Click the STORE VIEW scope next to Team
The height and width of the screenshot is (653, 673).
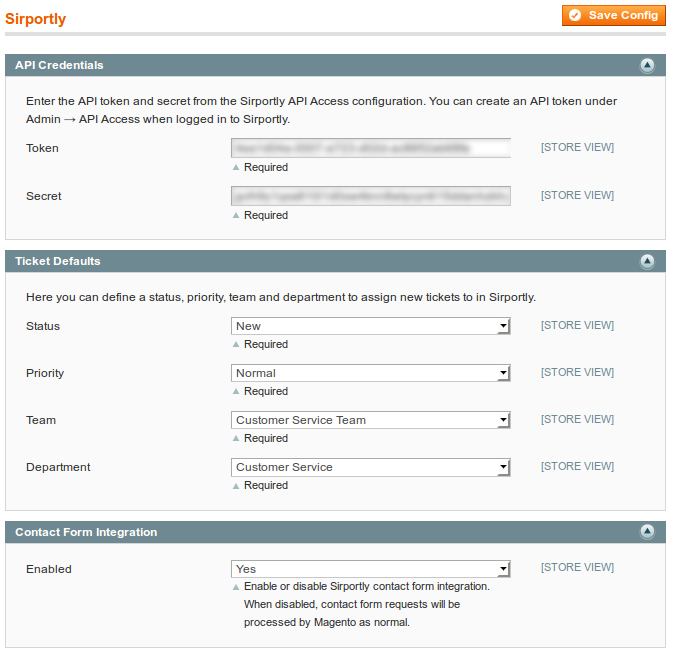[x=577, y=419]
